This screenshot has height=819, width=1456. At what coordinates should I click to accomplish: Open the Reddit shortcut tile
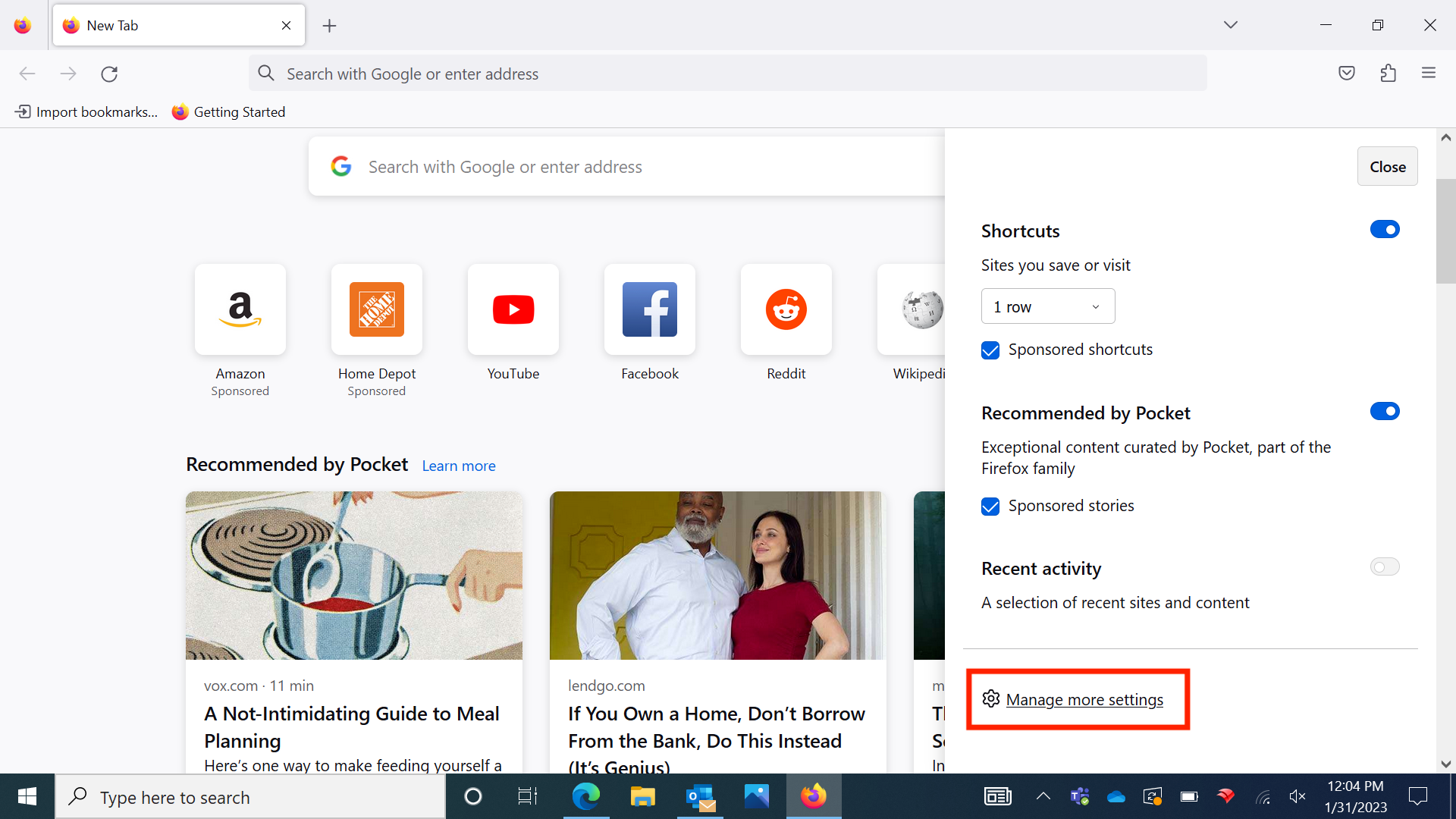point(786,309)
